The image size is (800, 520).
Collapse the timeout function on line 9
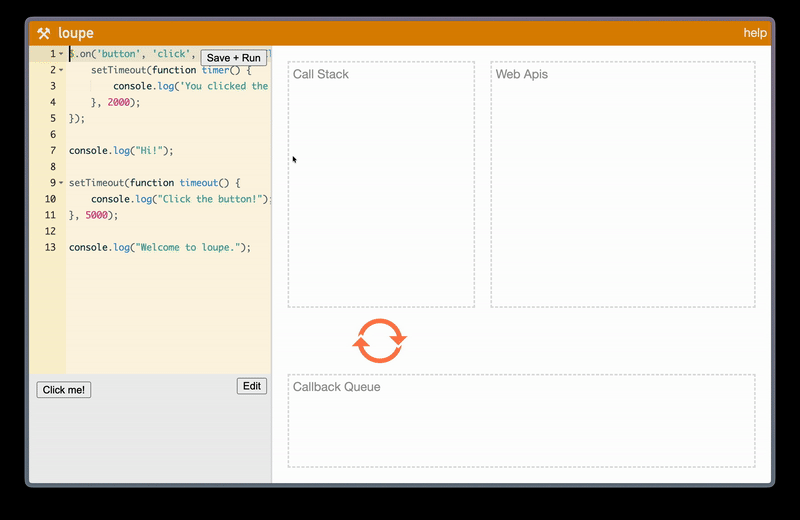point(61,183)
